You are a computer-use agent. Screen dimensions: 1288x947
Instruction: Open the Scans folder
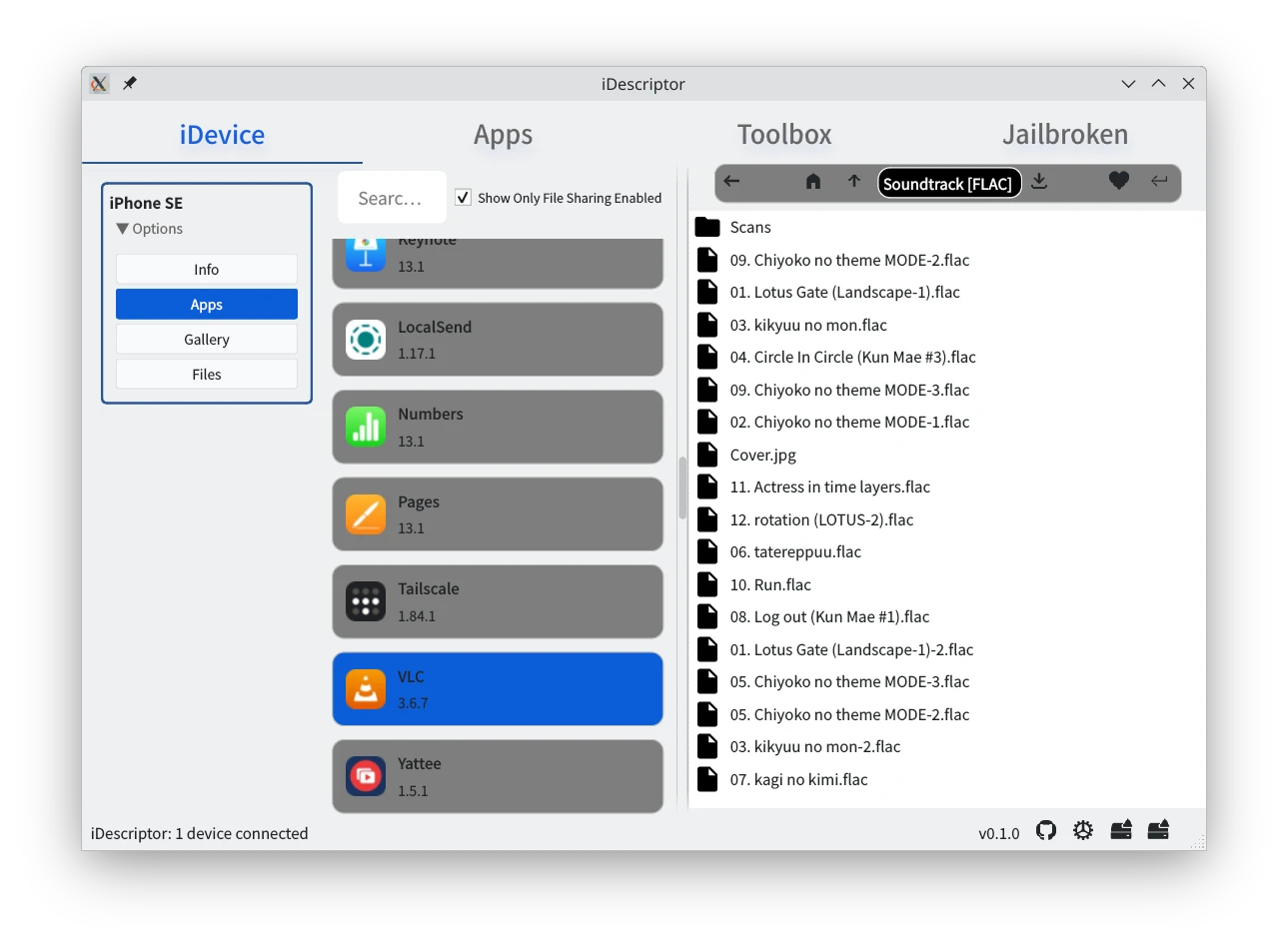pos(749,228)
